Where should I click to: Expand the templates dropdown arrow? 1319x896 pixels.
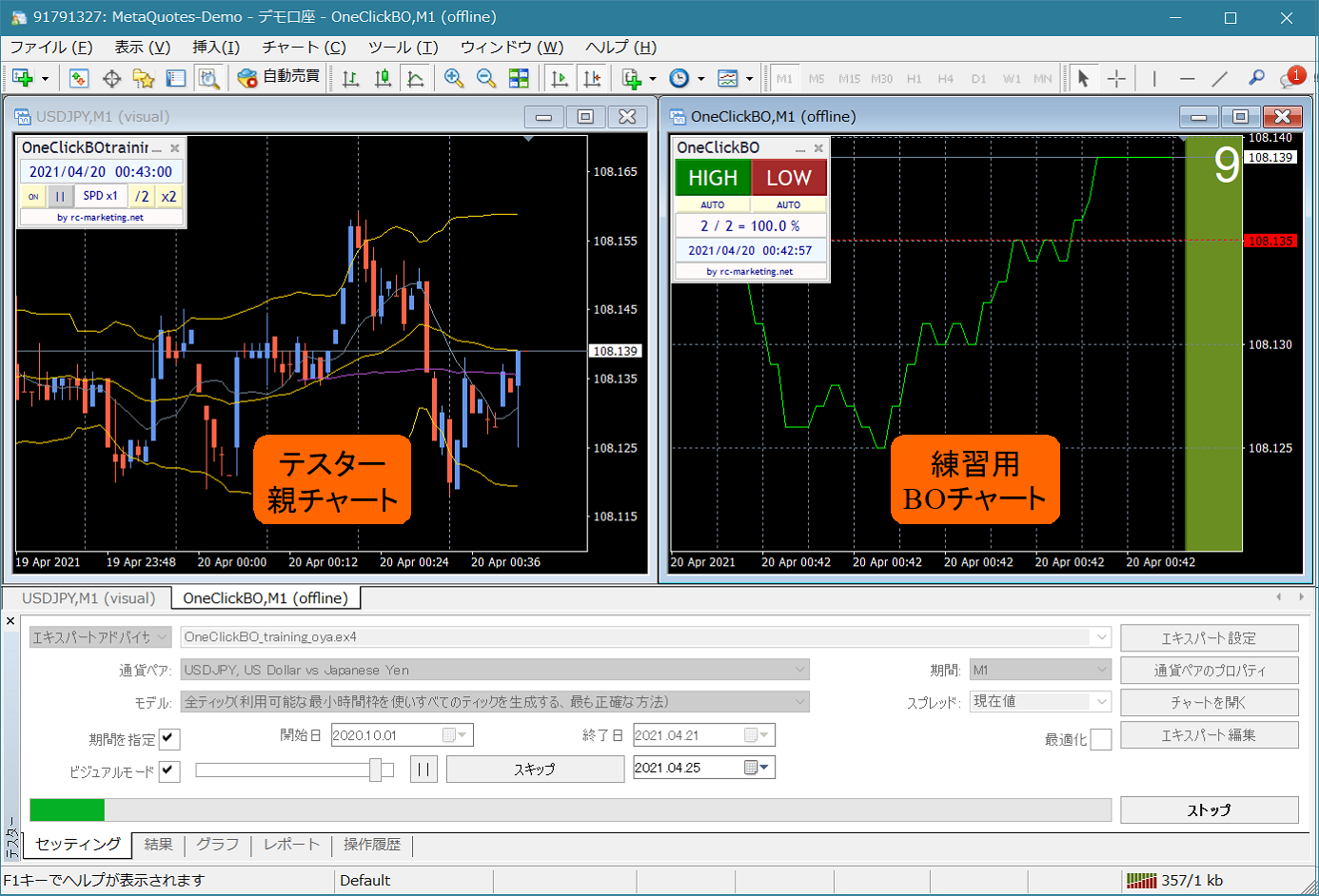tap(749, 79)
